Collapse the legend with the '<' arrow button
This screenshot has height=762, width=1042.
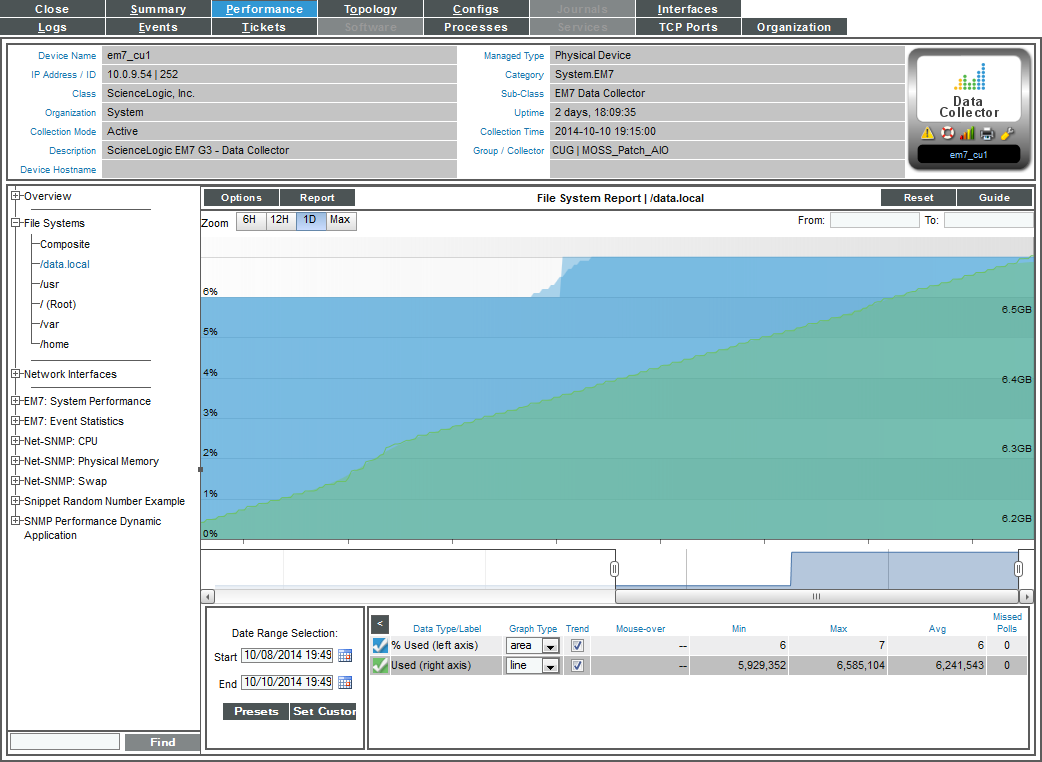(379, 624)
